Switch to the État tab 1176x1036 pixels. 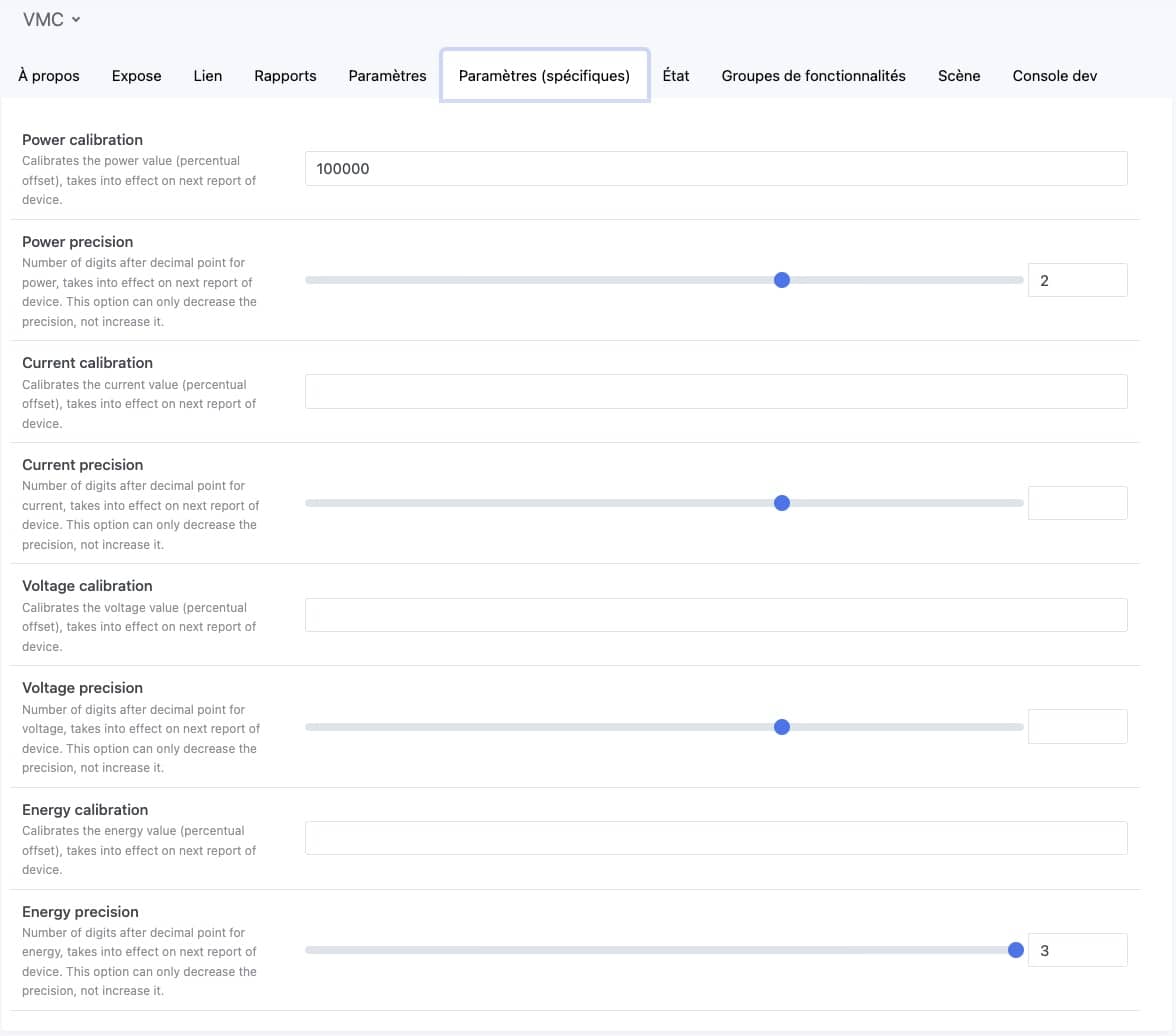pyautogui.click(x=676, y=76)
